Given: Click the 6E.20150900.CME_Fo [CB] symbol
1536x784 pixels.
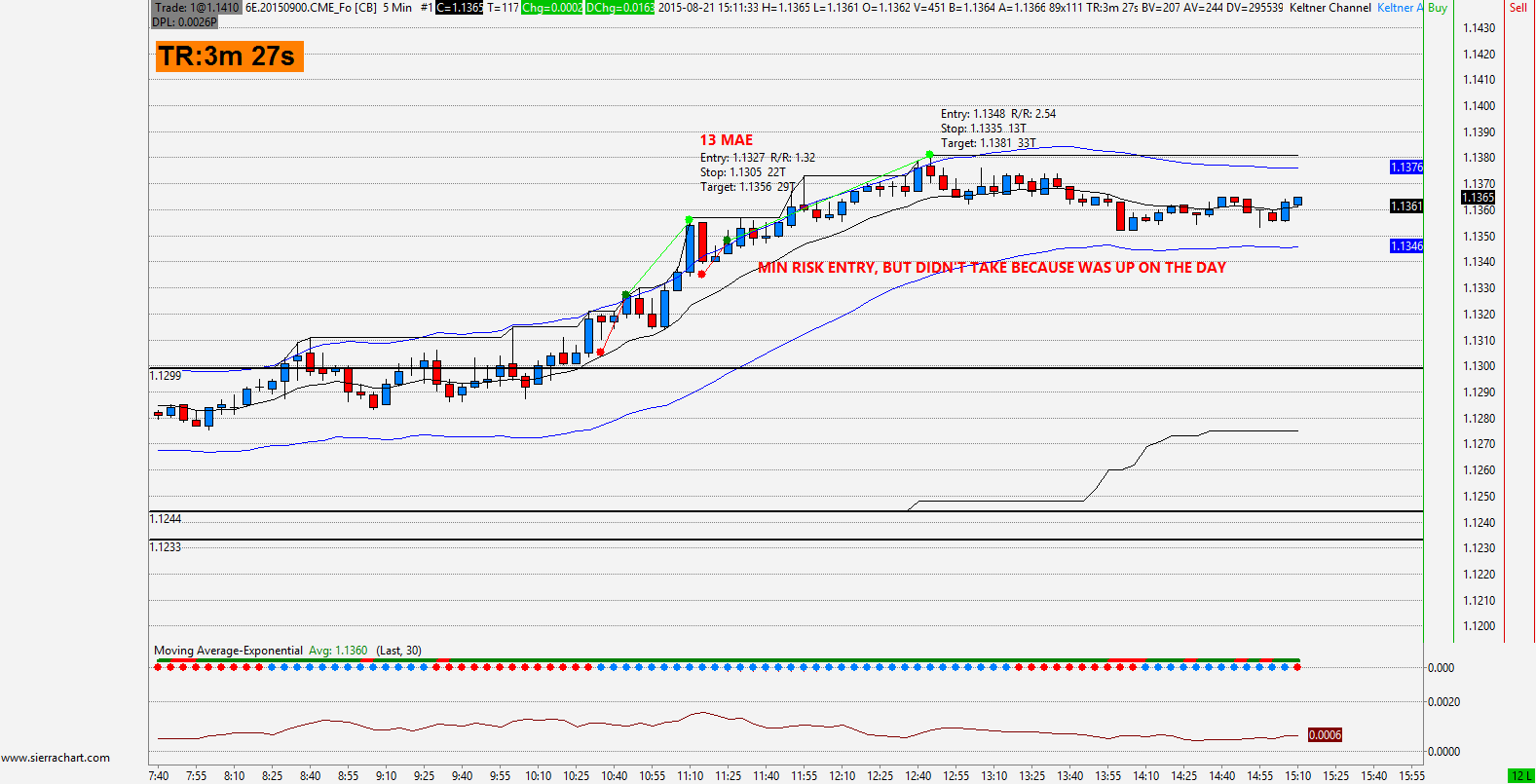Looking at the screenshot, I should [x=311, y=8].
